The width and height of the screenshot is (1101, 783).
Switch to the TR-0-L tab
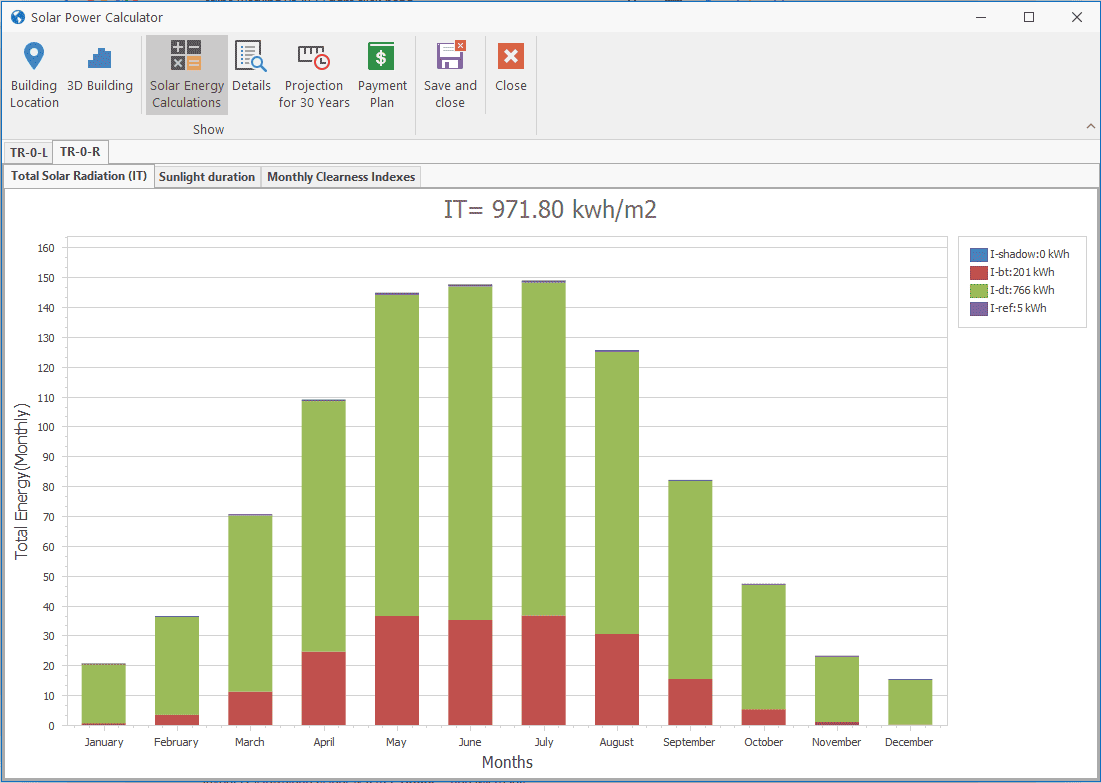pyautogui.click(x=28, y=152)
